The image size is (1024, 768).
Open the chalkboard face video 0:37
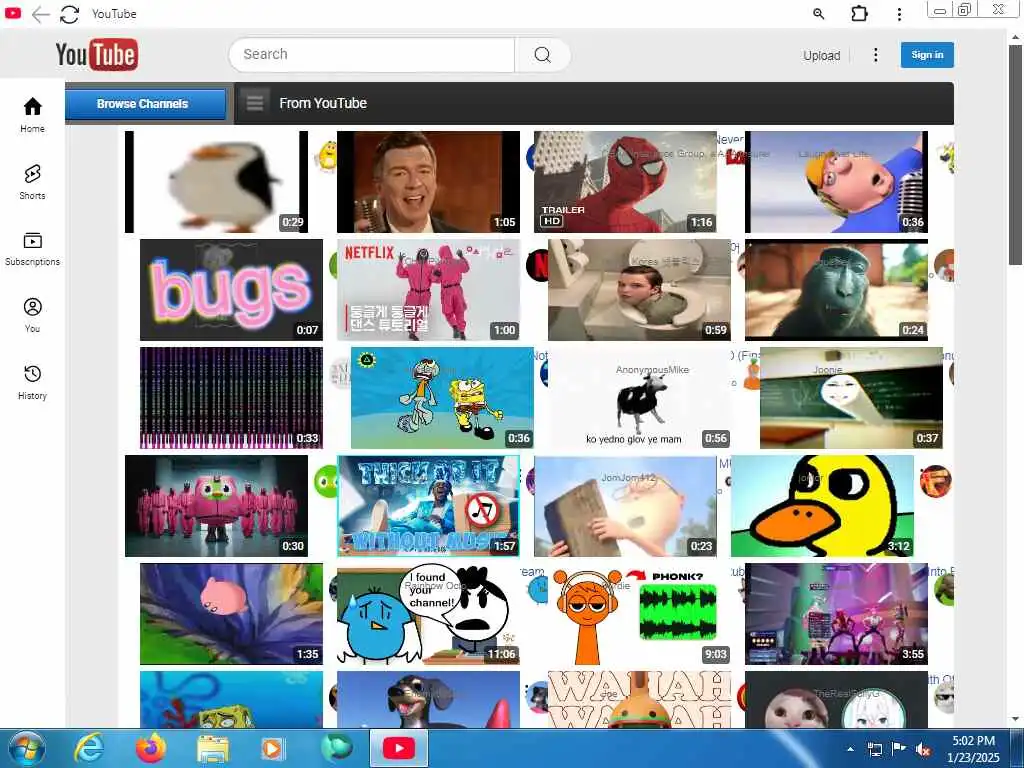pyautogui.click(x=851, y=398)
